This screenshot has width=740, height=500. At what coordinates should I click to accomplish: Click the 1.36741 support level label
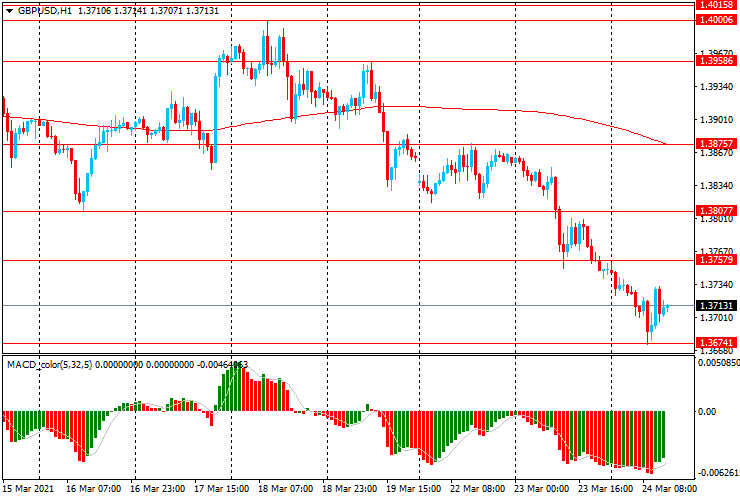[x=716, y=343]
